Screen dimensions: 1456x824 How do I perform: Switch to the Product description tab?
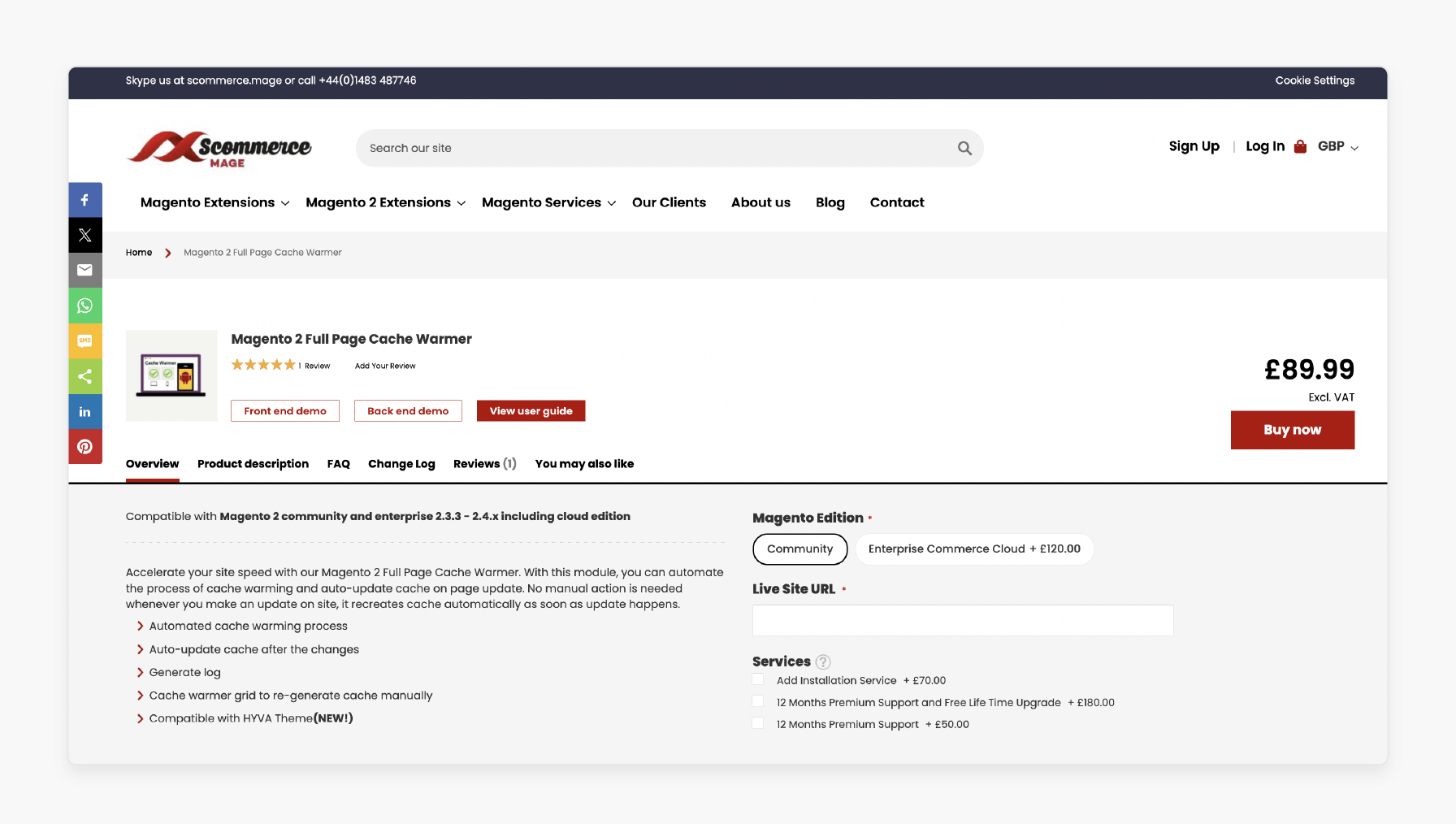pos(253,464)
